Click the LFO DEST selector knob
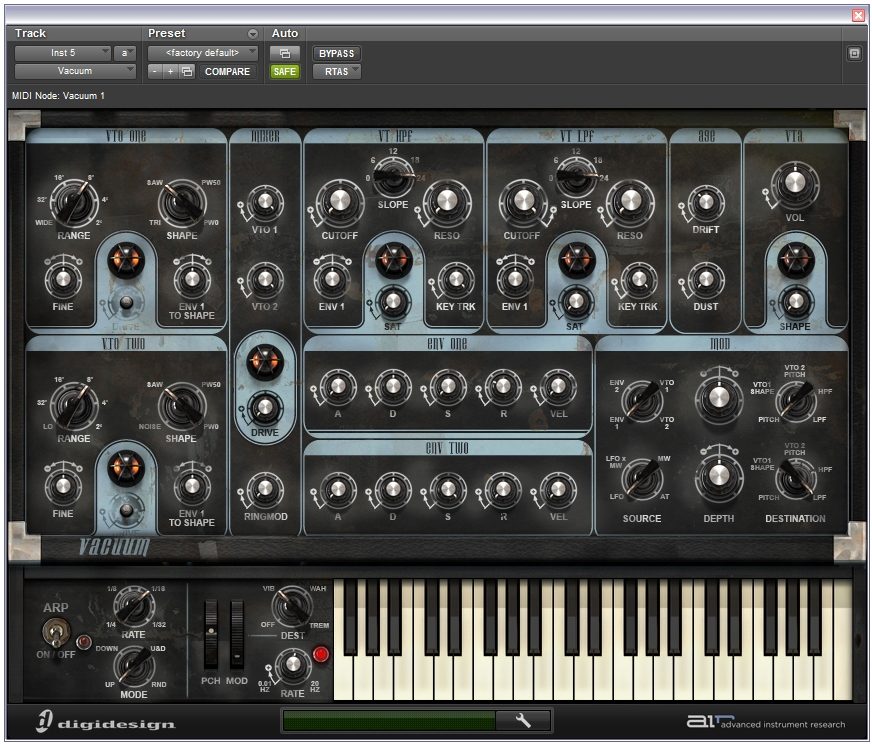This screenshot has height=744, width=872. coord(293,607)
